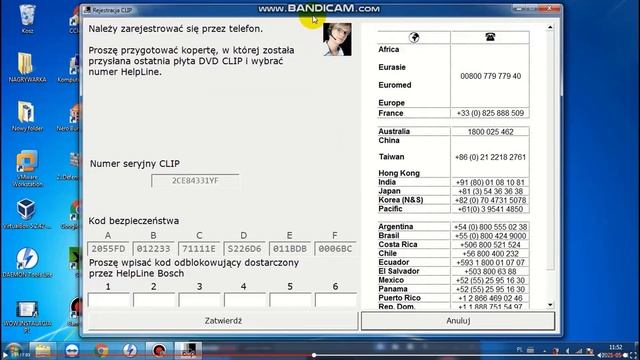
Task: Select the Costa Rica helpline number
Action: point(490,244)
